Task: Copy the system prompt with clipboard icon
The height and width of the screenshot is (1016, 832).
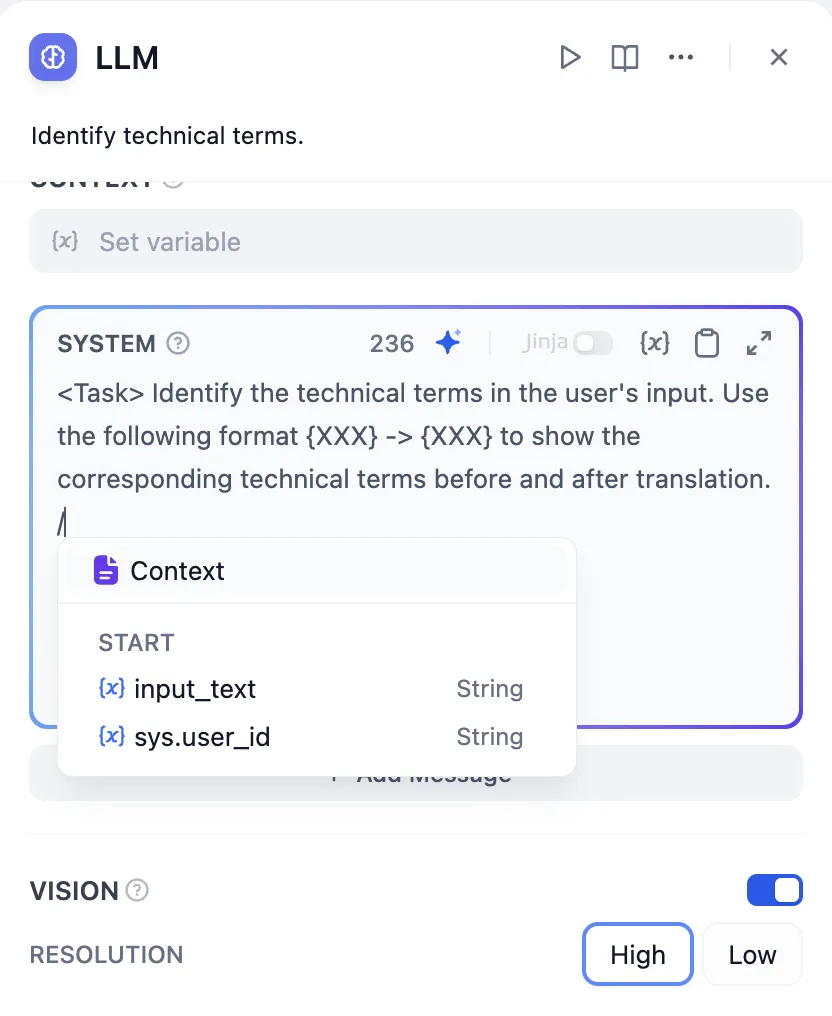Action: (707, 343)
